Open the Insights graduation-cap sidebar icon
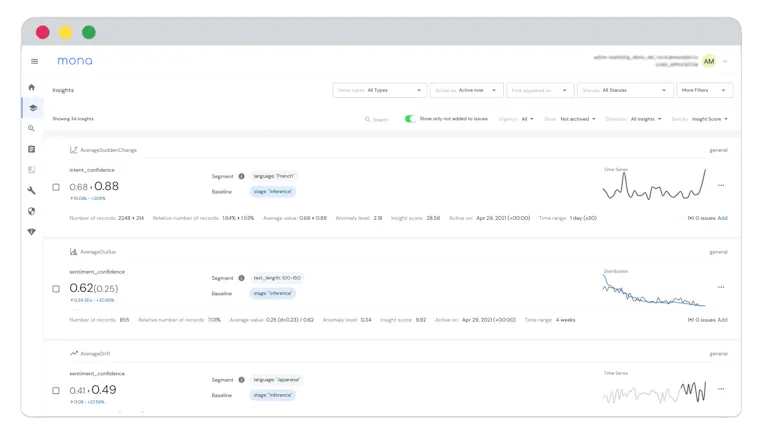762x440 pixels. click(x=33, y=108)
